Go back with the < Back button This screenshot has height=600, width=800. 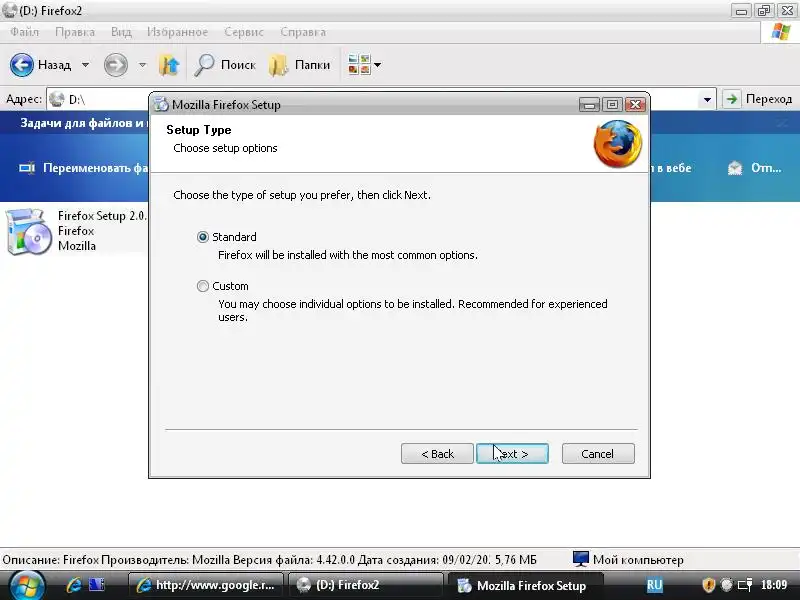[437, 454]
